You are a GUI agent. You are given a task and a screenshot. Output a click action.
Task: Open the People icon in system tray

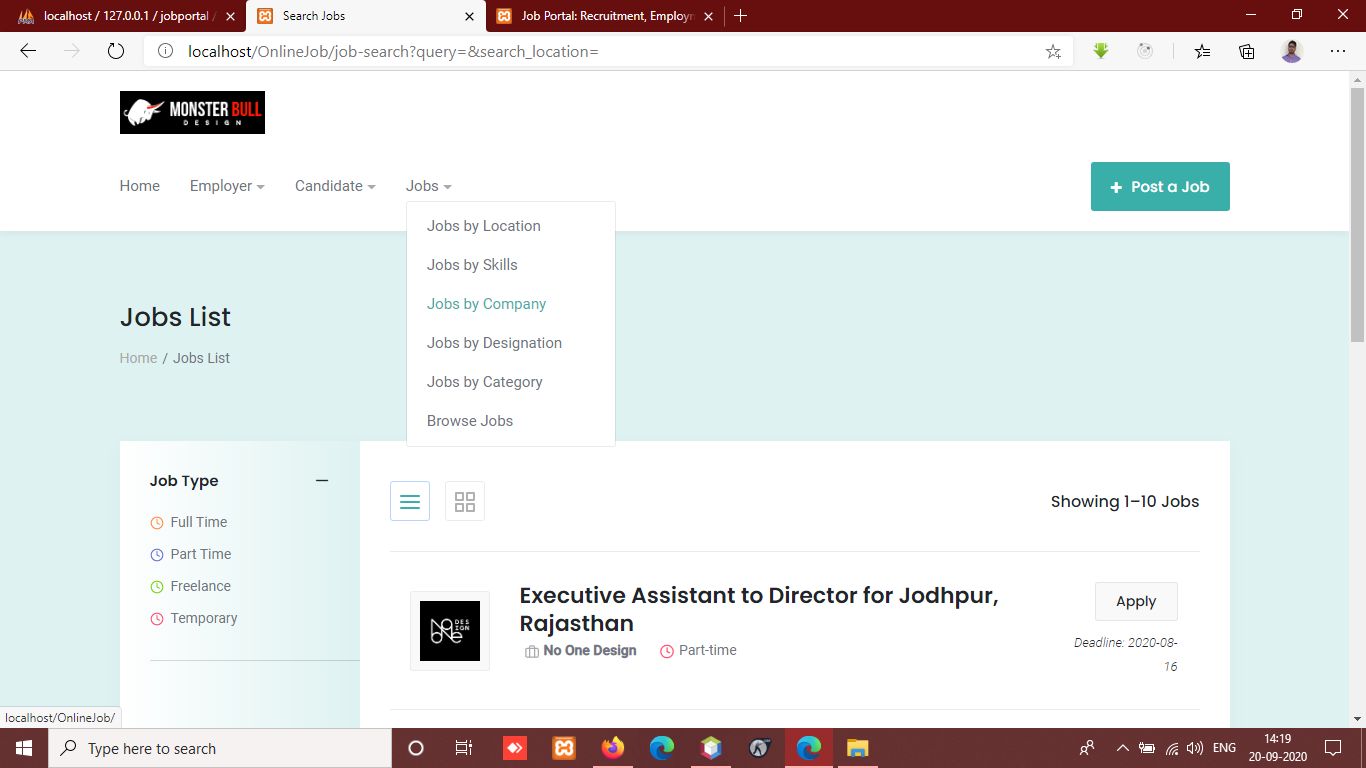click(x=1087, y=748)
